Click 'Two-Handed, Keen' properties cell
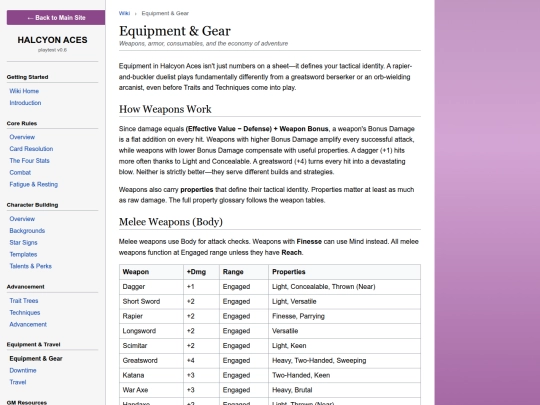 point(344,375)
